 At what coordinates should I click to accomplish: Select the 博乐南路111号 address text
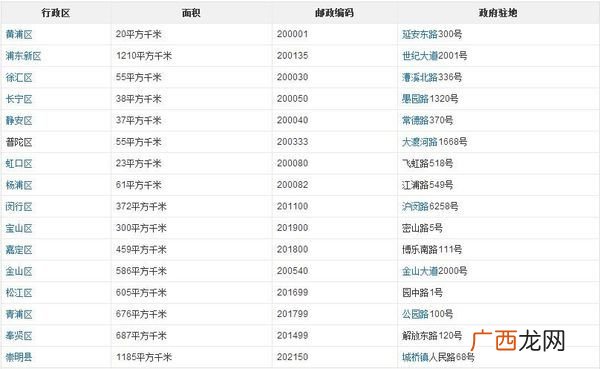432,250
